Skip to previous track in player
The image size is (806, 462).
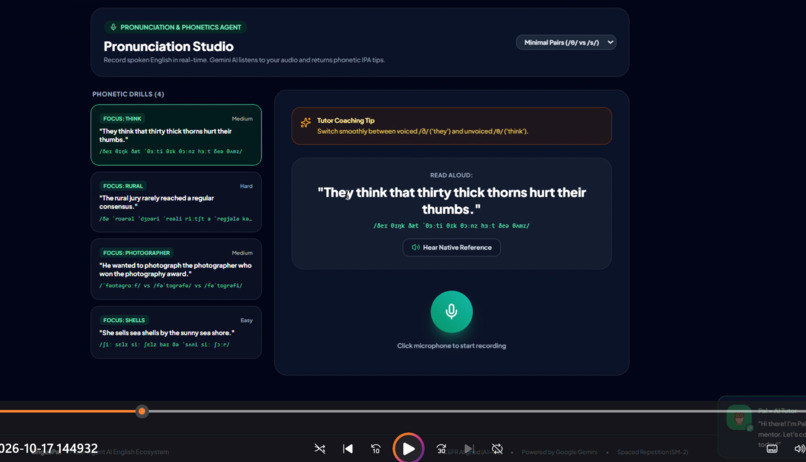[x=348, y=449]
